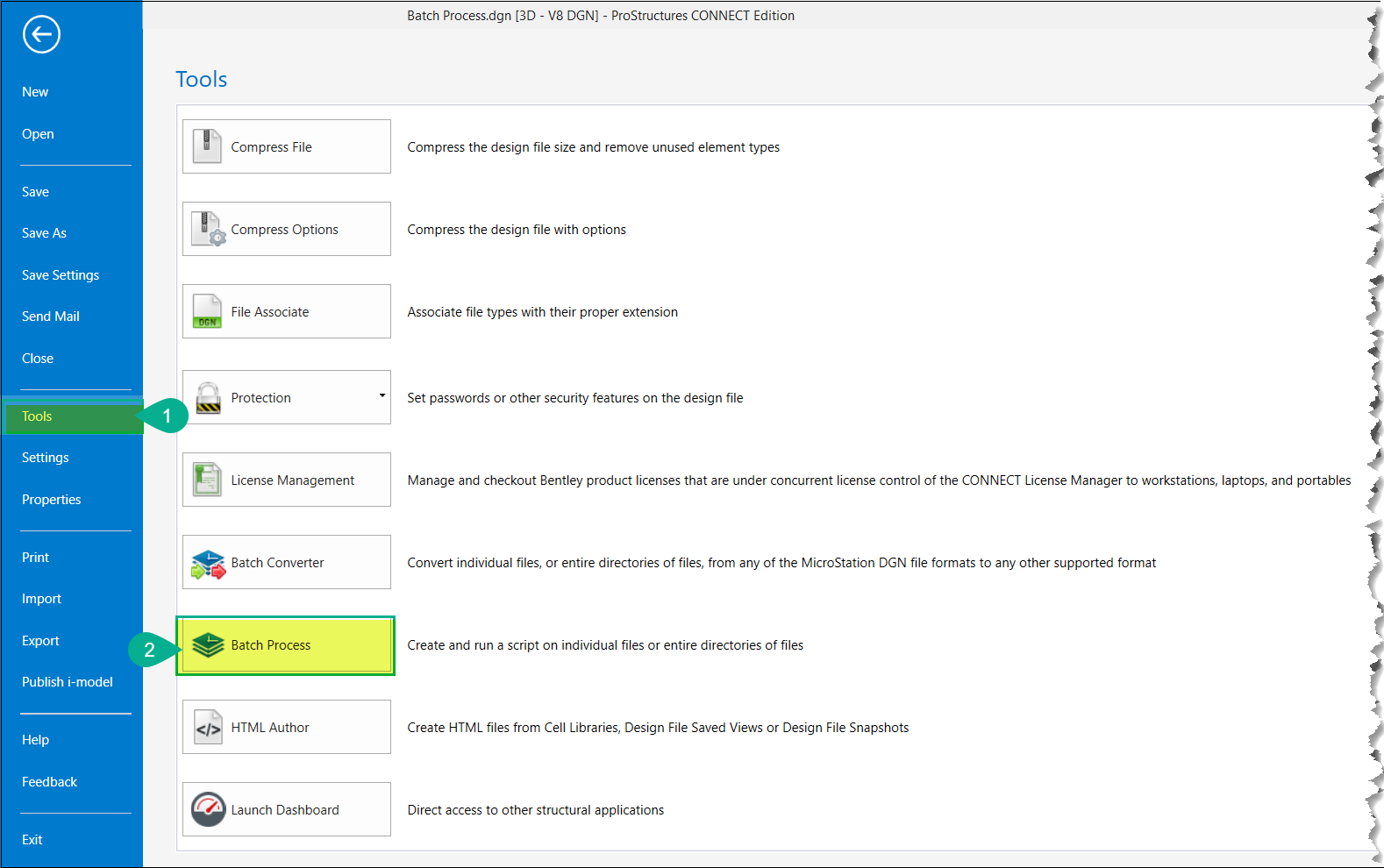Click the License Management button label

pyautogui.click(x=293, y=480)
